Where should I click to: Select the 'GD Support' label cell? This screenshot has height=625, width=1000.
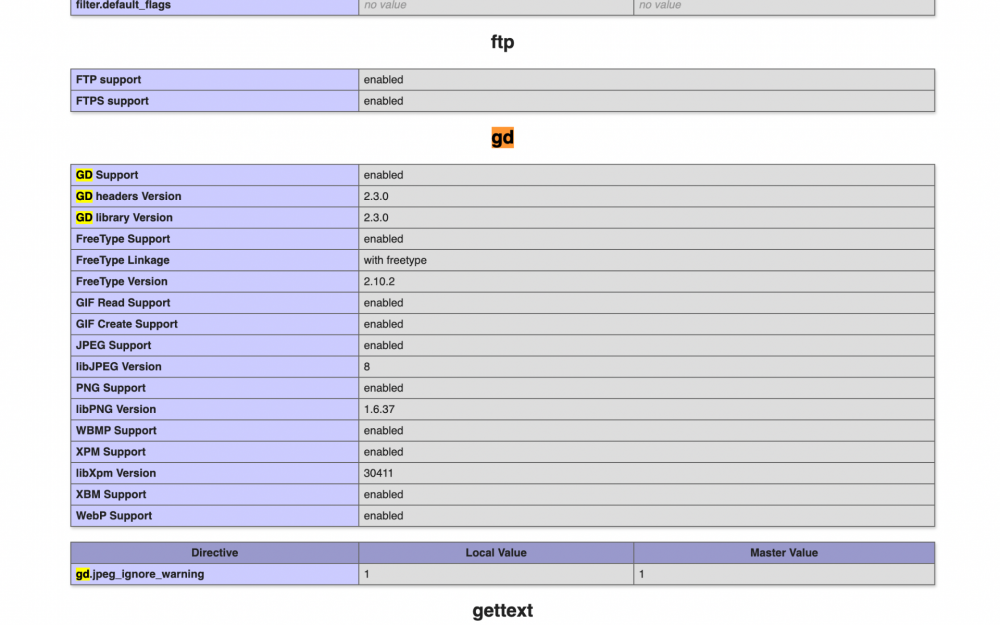(x=214, y=175)
